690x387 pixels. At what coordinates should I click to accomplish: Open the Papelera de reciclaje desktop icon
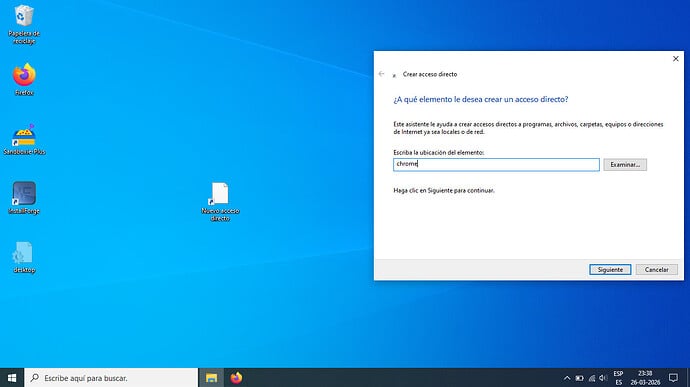pos(24,24)
